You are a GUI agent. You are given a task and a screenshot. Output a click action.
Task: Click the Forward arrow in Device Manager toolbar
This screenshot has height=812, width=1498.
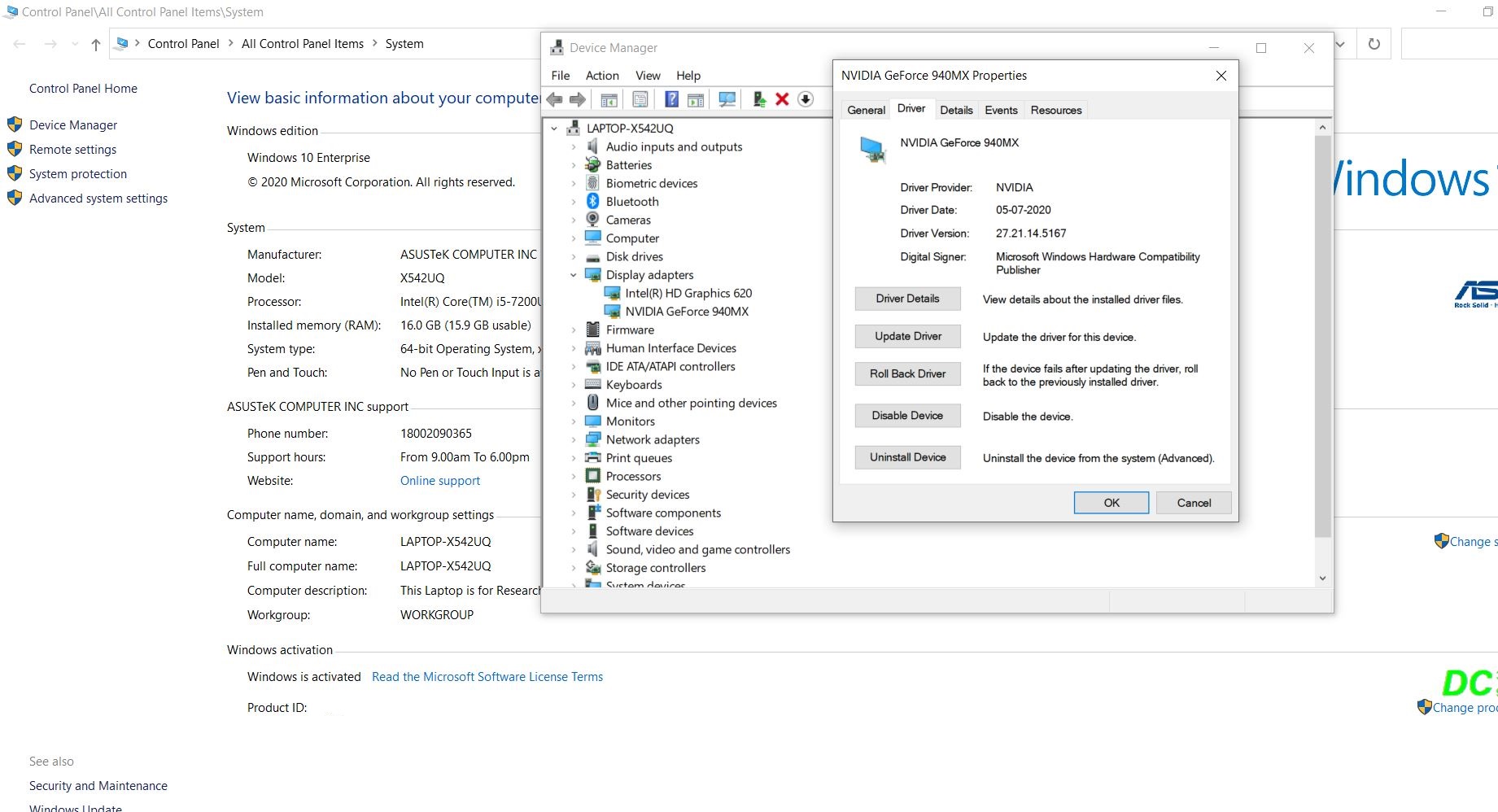tap(578, 99)
